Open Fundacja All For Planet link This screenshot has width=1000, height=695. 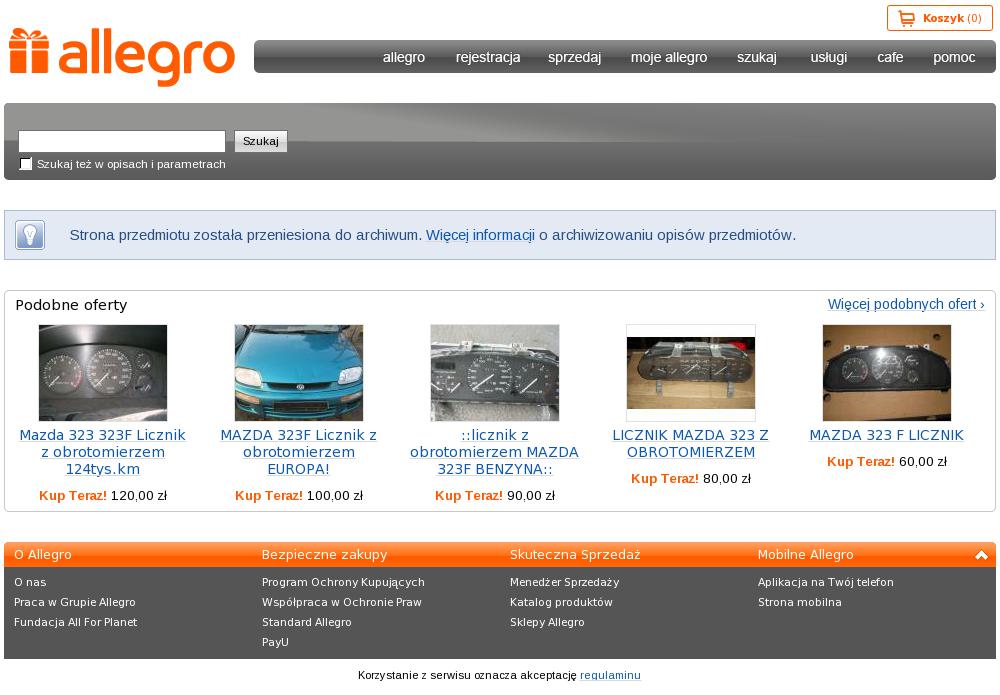pyautogui.click(x=75, y=622)
